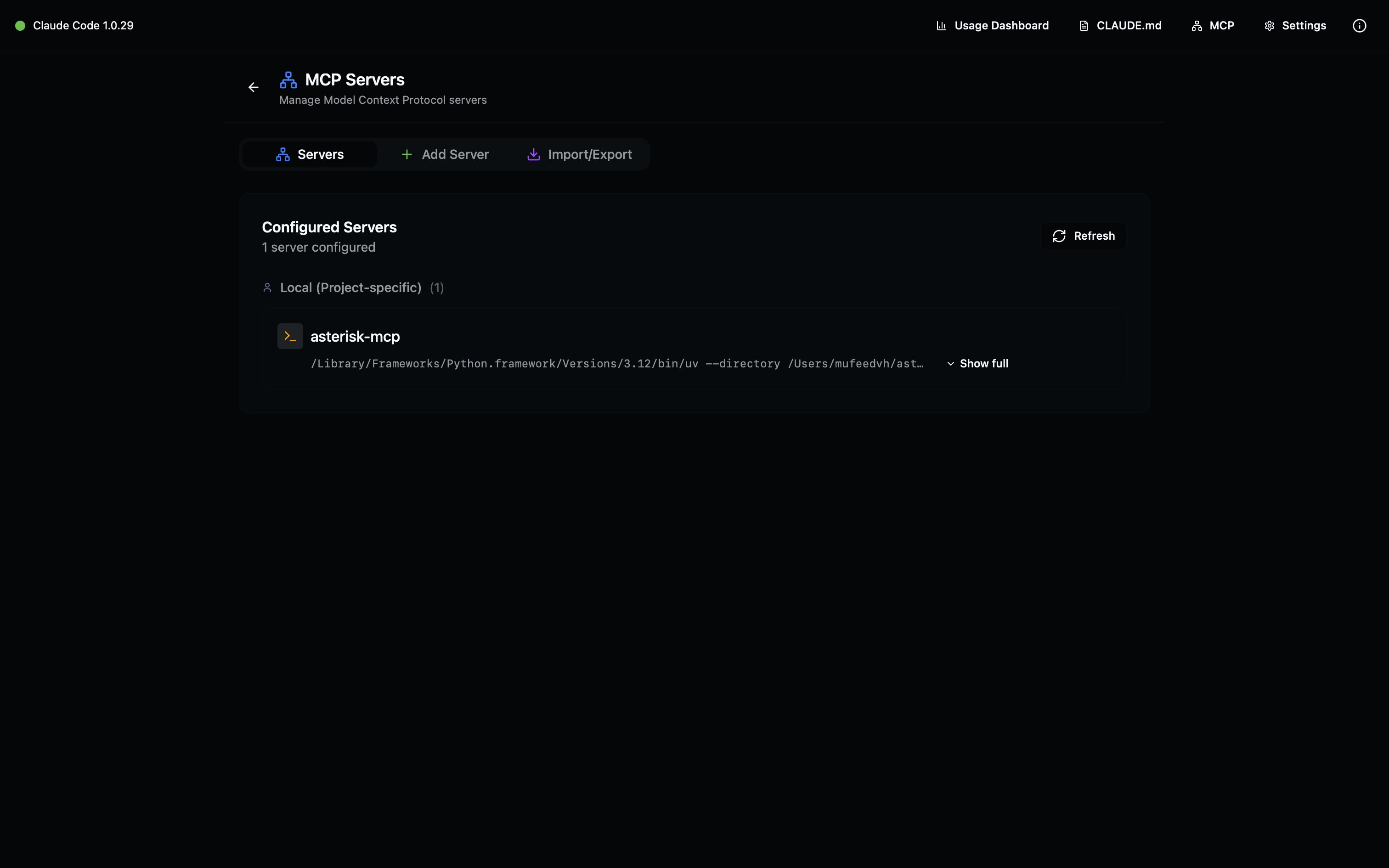This screenshot has width=1389, height=868.
Task: Click the terminal icon beside asterisk-mcp
Action: pyautogui.click(x=290, y=336)
